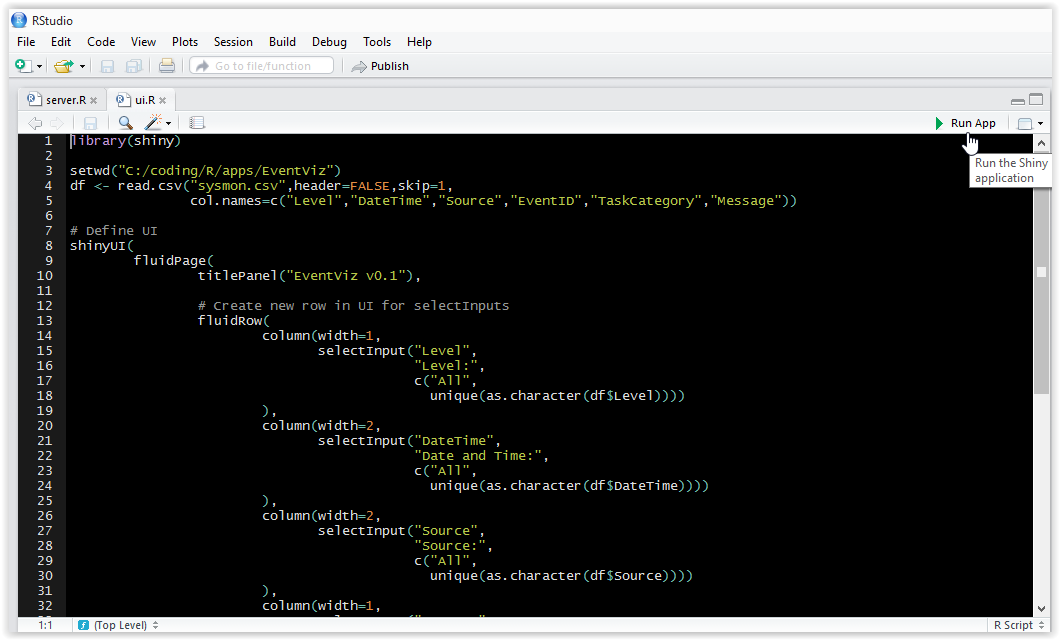The width and height of the screenshot is (1060, 640).
Task: Click the Code Tools magic wand icon
Action: click(153, 122)
